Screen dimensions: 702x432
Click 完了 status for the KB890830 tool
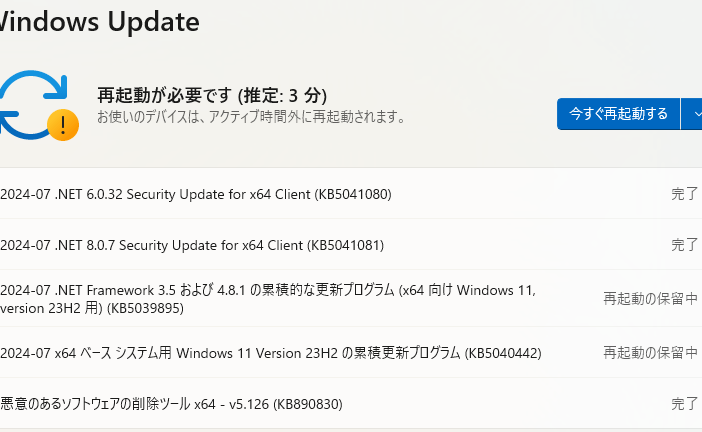[685, 404]
